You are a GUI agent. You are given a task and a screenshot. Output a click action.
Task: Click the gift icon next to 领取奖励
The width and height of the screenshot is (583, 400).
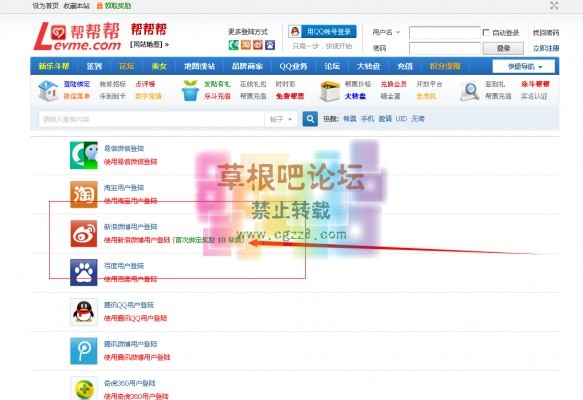click(100, 6)
